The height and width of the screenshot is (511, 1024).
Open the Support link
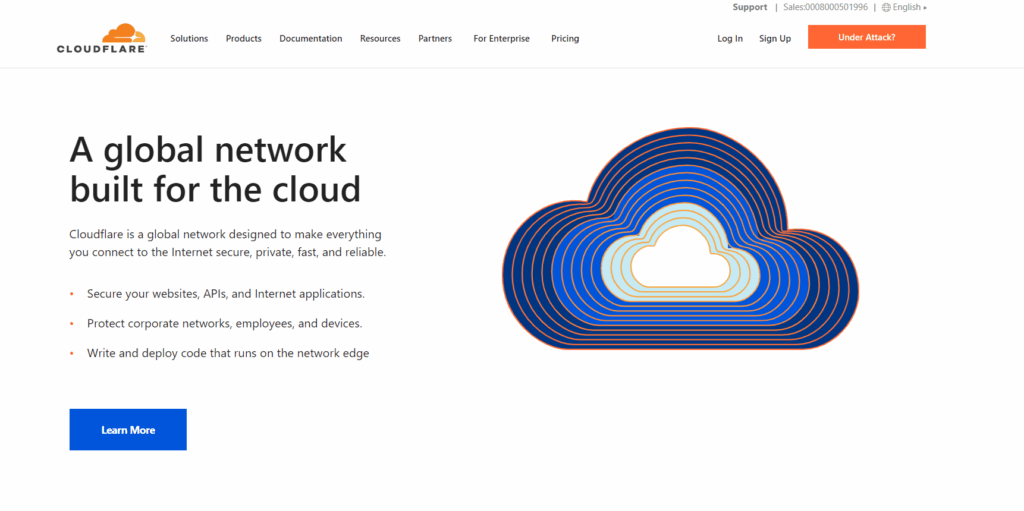point(750,7)
